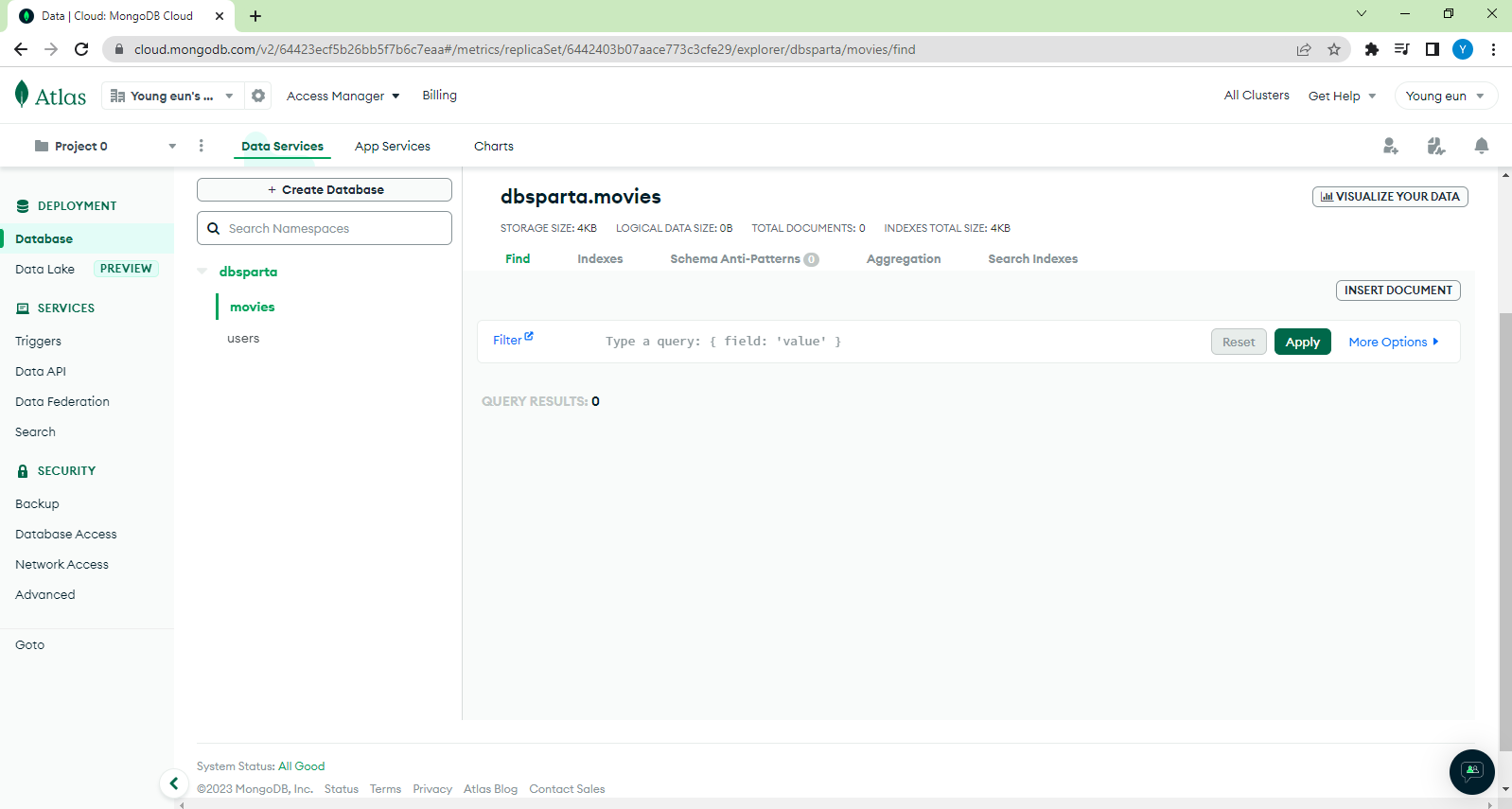Select the Find tab
1512x809 pixels.
518,258
